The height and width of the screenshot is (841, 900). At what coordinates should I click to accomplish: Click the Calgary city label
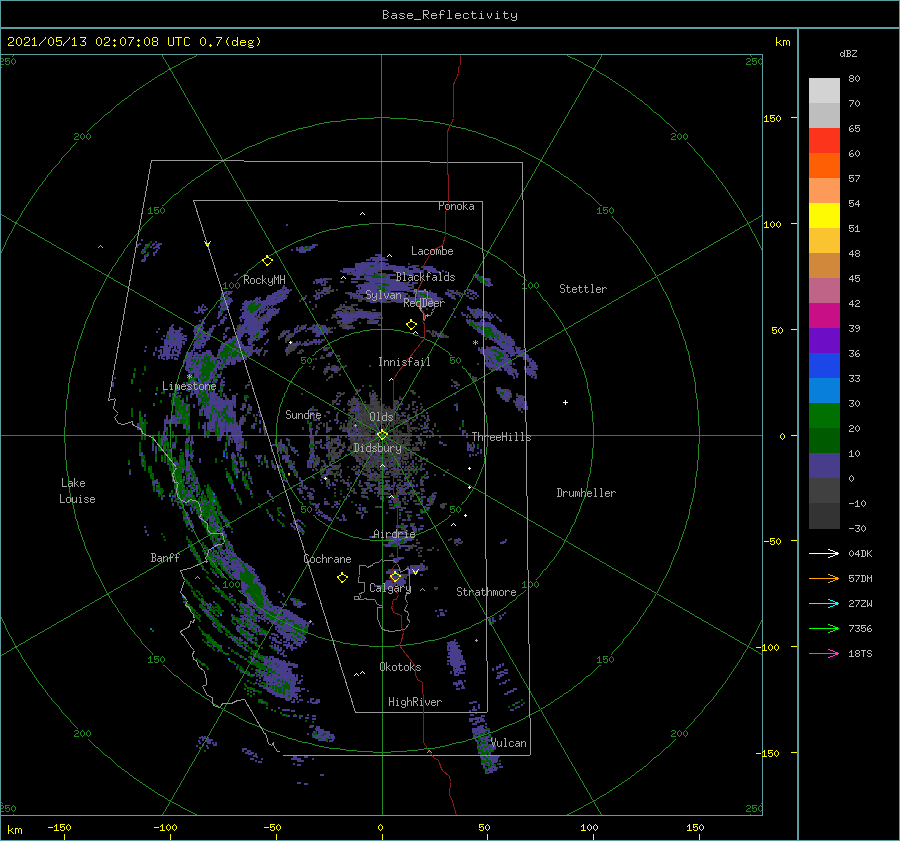point(390,588)
